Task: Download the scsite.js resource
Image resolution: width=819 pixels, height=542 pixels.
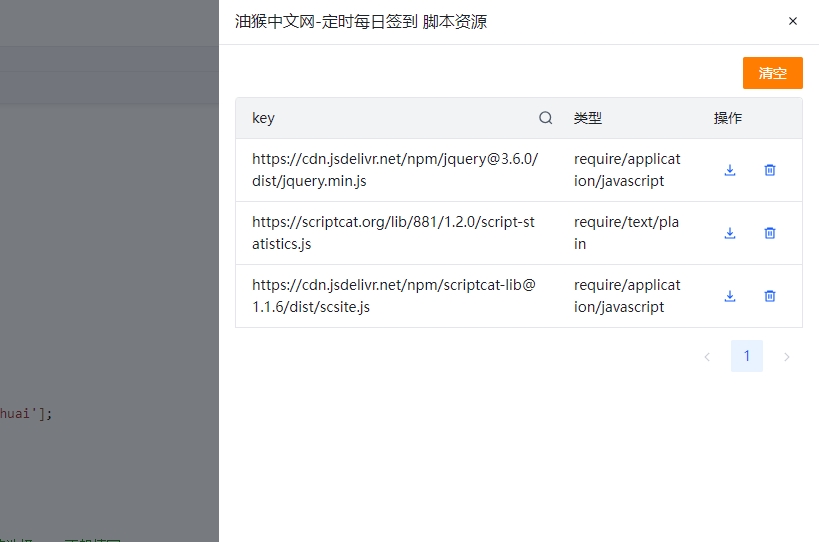Action: tap(730, 296)
